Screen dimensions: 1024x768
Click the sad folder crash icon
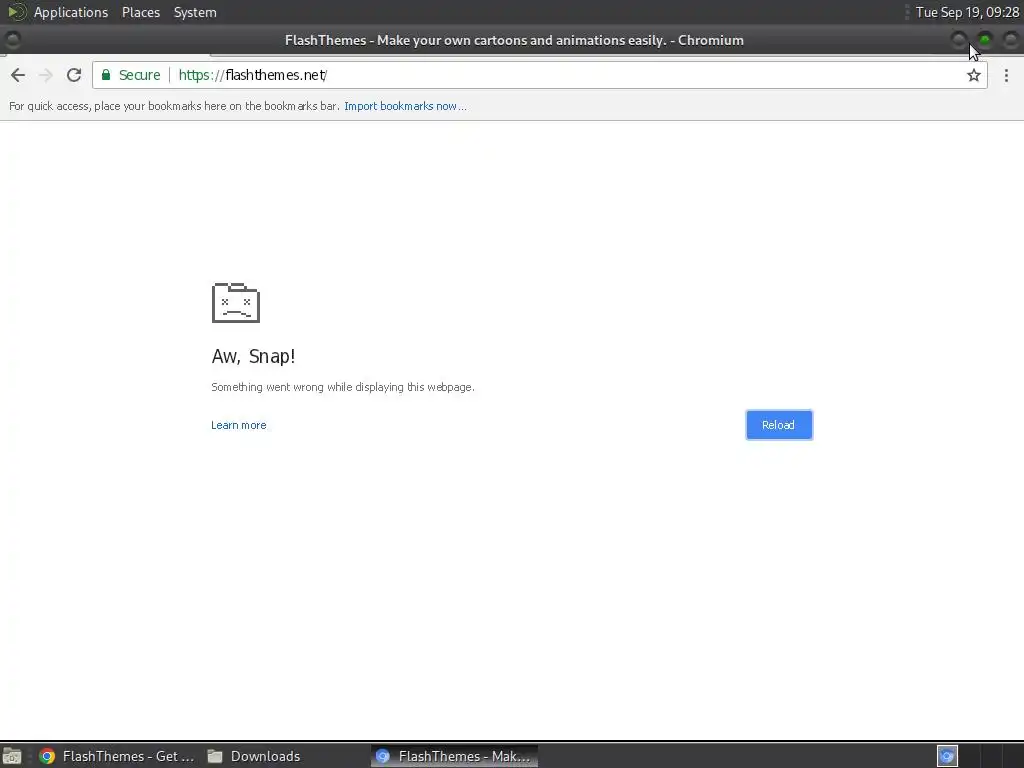pos(236,302)
